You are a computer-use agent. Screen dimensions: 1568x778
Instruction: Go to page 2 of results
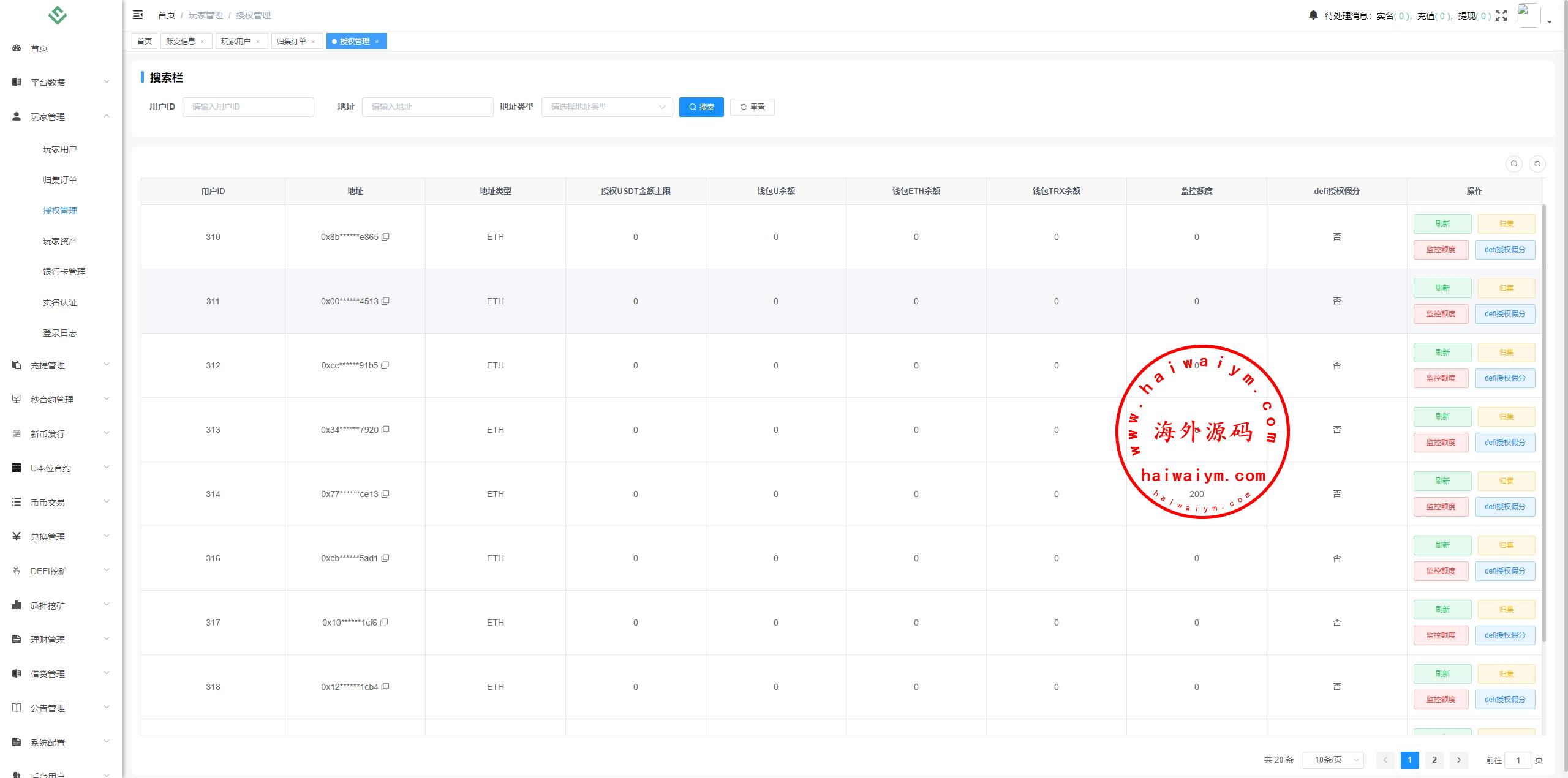(1434, 760)
